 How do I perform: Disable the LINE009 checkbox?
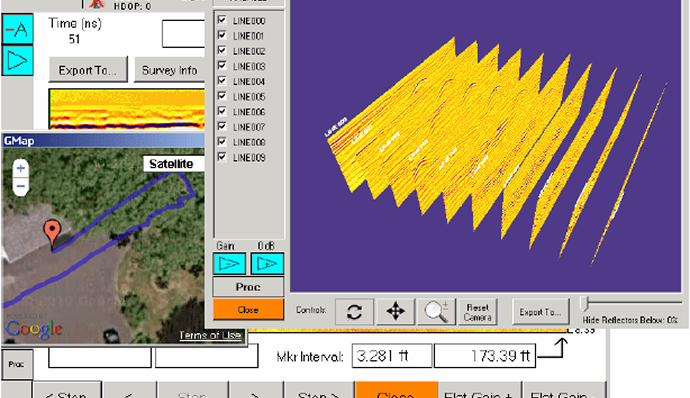222,157
